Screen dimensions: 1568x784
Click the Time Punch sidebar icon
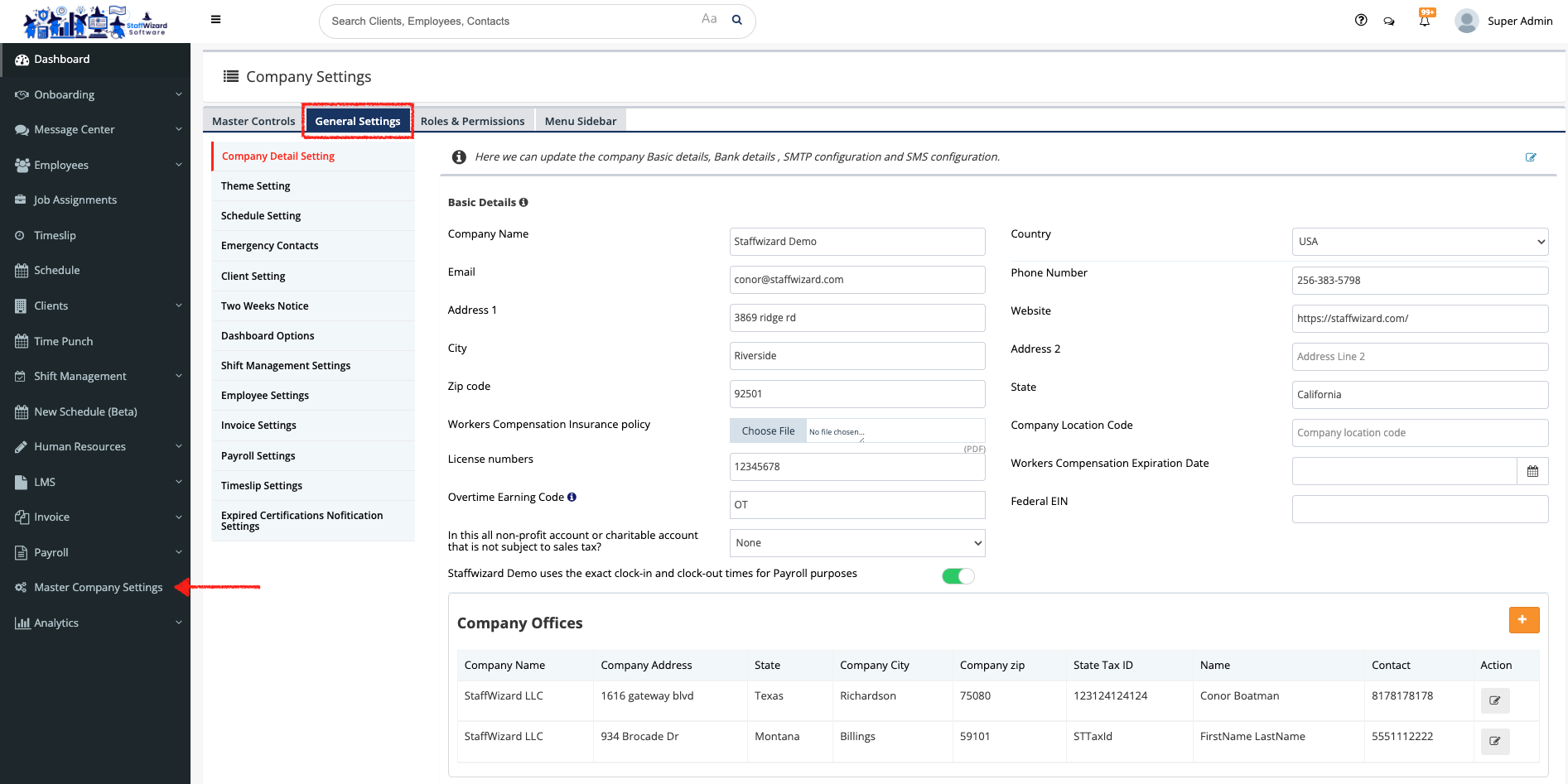22,341
